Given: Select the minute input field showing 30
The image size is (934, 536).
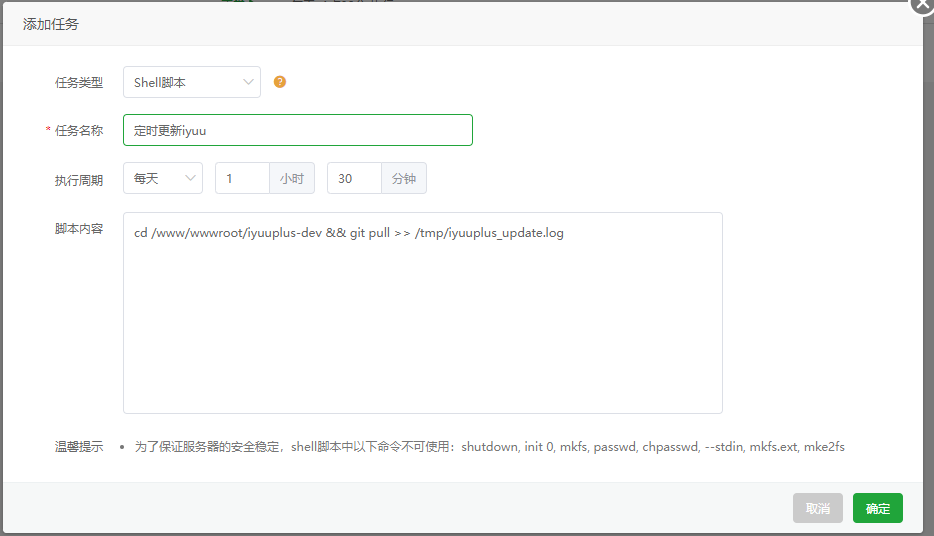Looking at the screenshot, I should point(354,178).
